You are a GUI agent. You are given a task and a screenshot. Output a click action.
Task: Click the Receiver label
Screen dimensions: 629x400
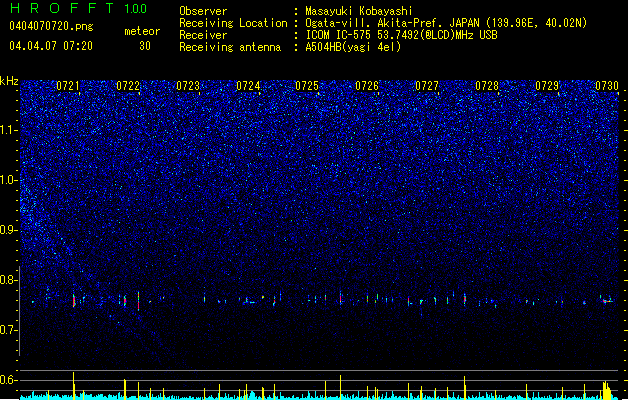coord(203,35)
